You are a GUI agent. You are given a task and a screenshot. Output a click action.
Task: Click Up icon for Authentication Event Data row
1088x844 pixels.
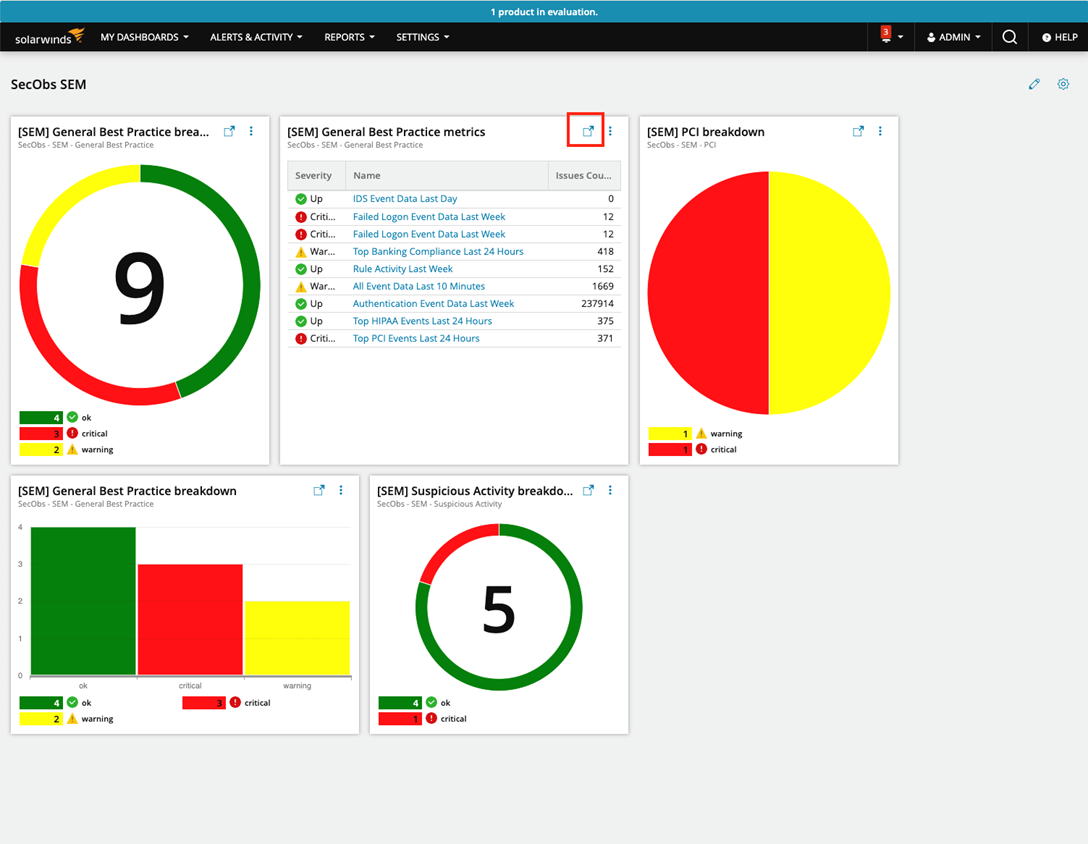click(x=300, y=303)
